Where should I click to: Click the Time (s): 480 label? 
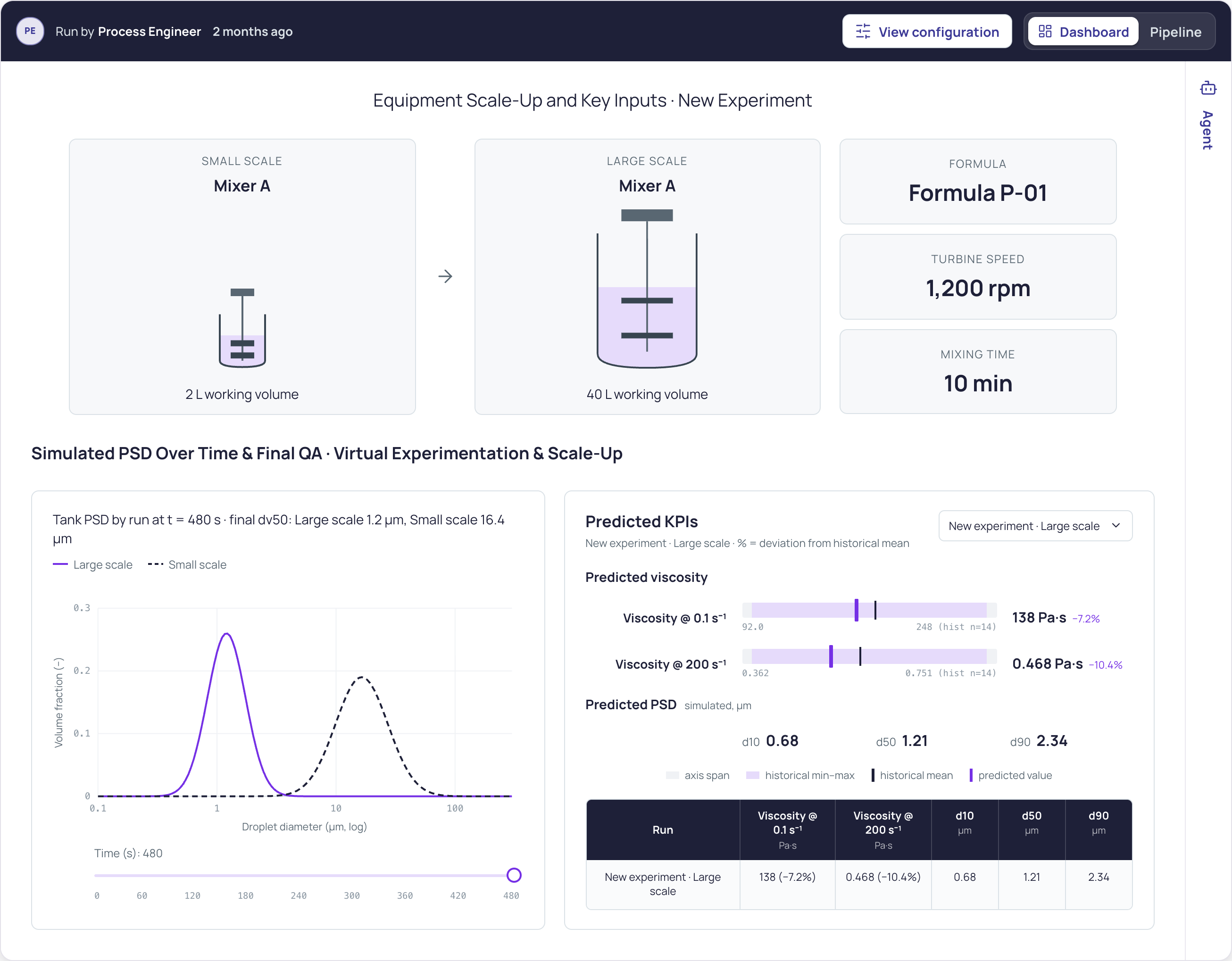[x=129, y=853]
